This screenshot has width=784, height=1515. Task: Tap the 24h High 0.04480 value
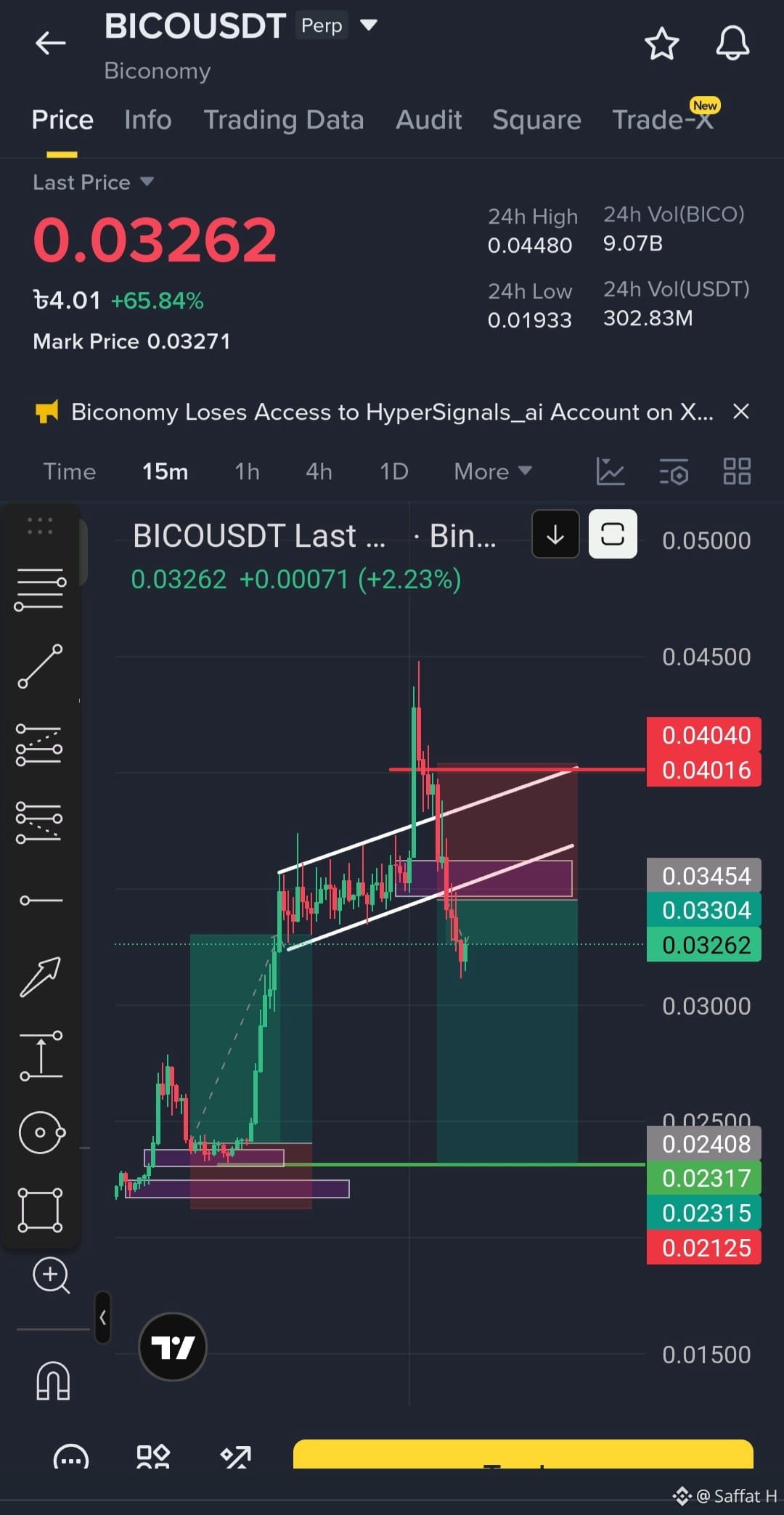click(530, 245)
